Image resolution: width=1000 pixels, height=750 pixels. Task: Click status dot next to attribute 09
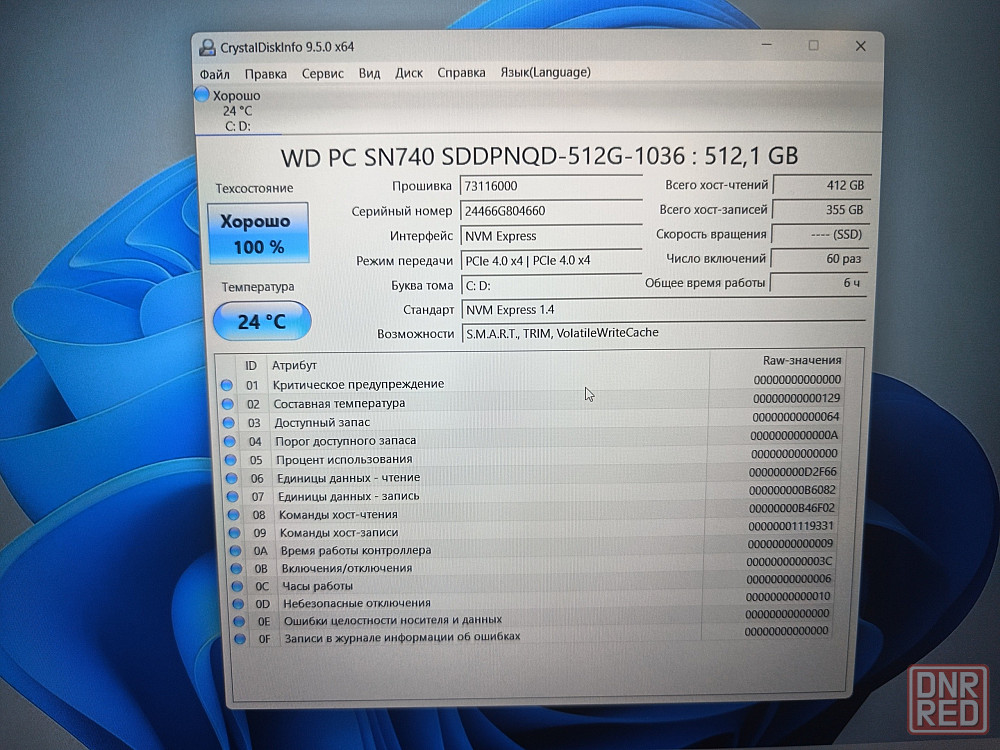click(233, 533)
